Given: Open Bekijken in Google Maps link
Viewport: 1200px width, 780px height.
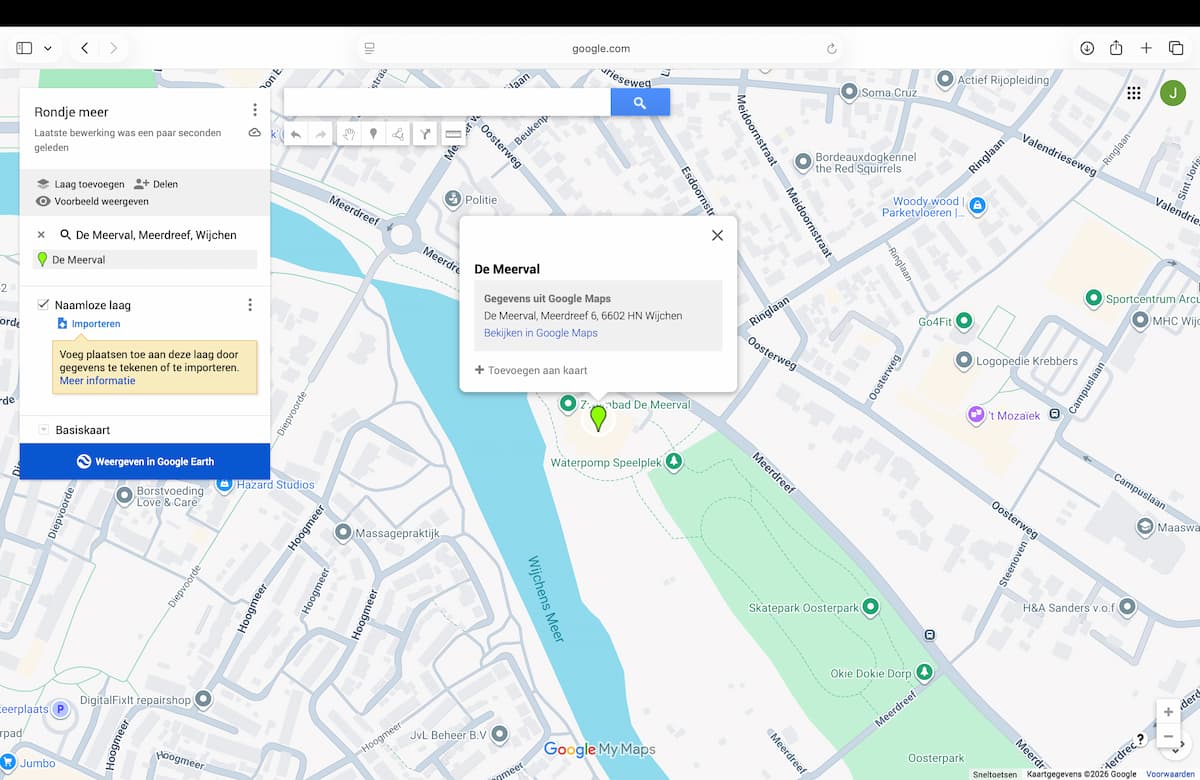Looking at the screenshot, I should click(541, 333).
